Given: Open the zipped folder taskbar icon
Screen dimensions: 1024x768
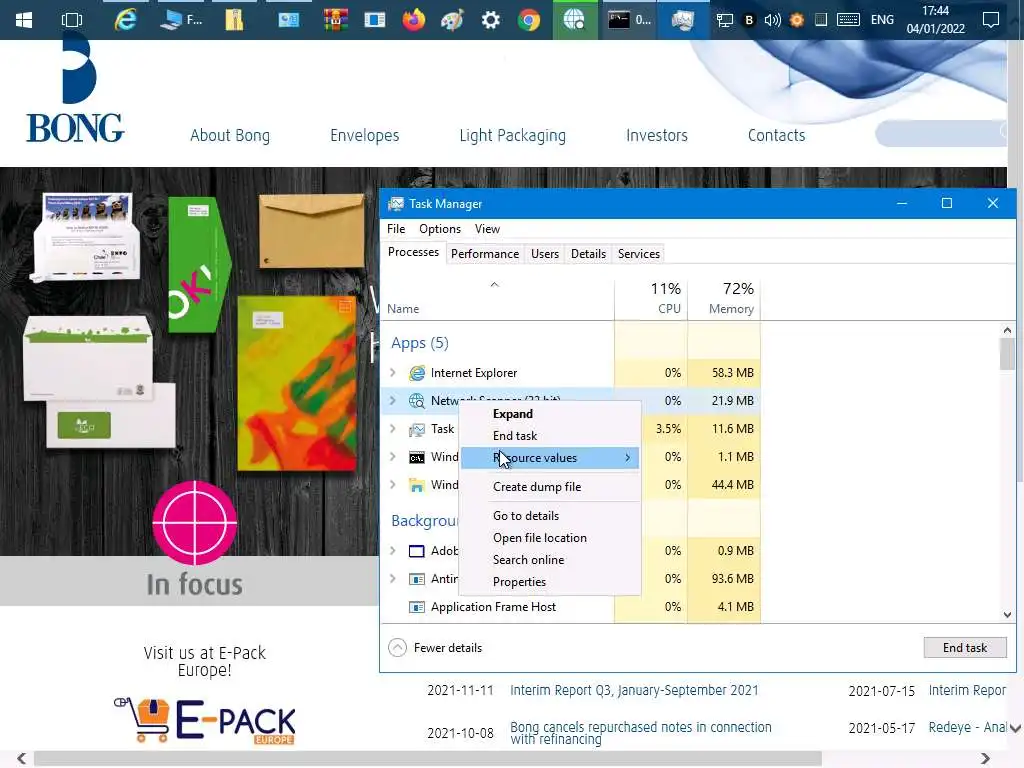Looking at the screenshot, I should [234, 20].
